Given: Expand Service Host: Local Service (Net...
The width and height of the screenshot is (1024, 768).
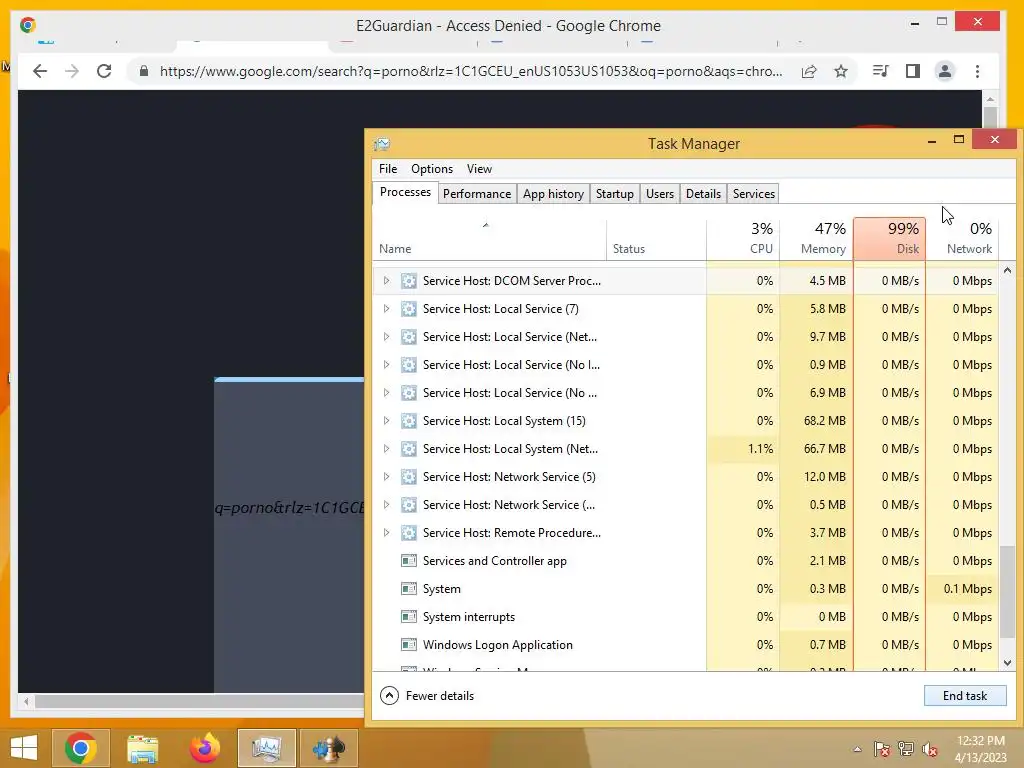Looking at the screenshot, I should [x=387, y=337].
